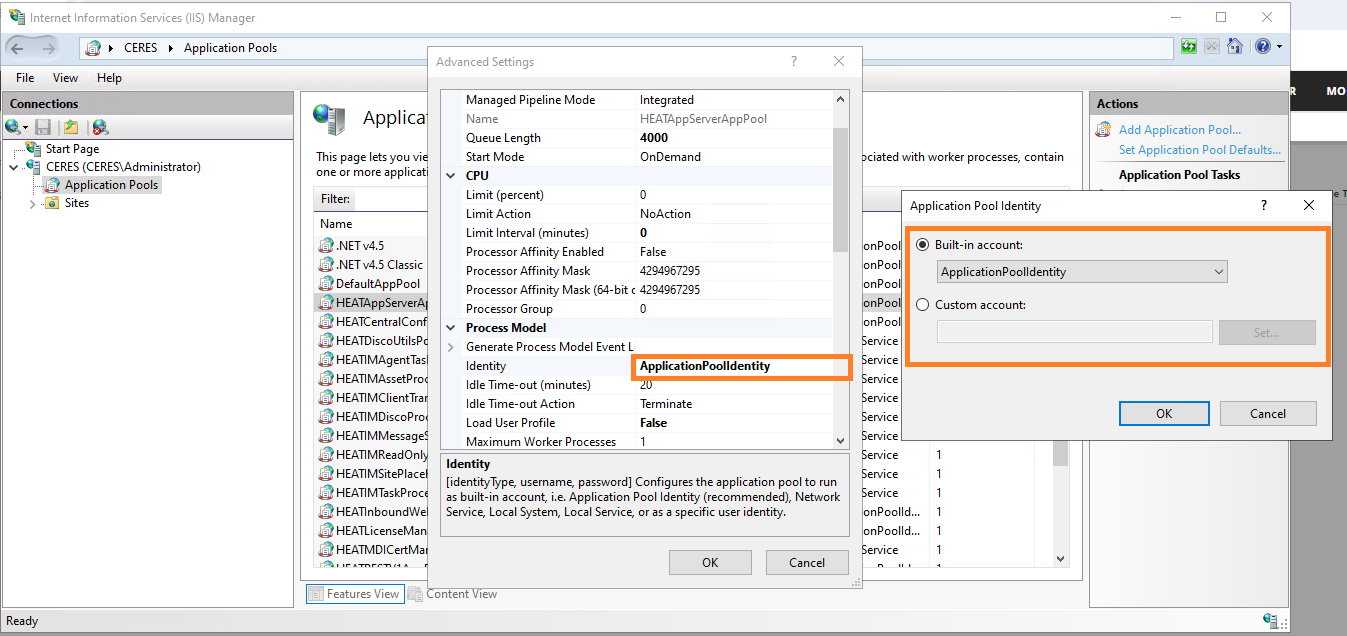This screenshot has width=1347, height=636.
Task: Click the Back navigation arrow
Action: pos(18,47)
